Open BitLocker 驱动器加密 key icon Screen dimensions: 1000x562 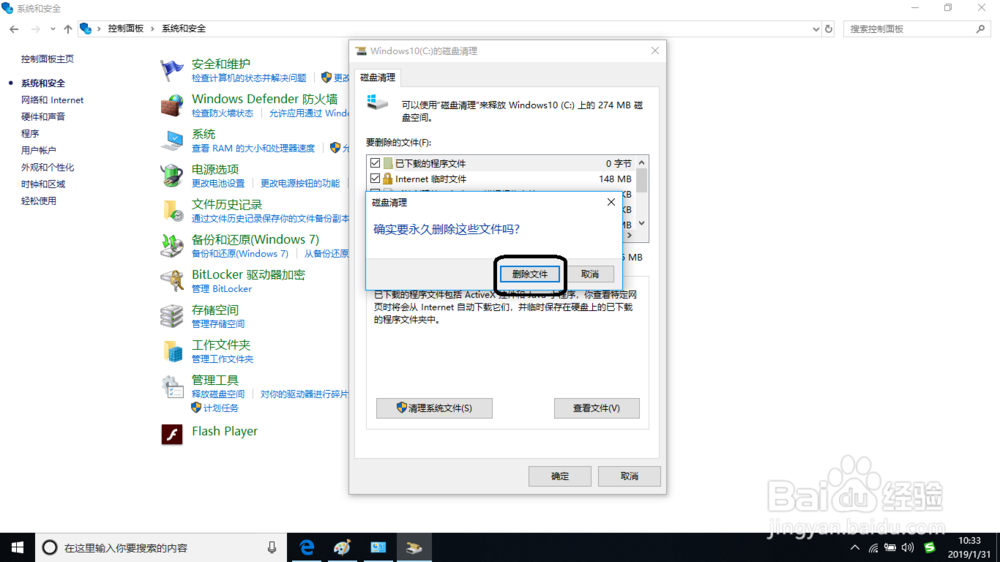(172, 280)
